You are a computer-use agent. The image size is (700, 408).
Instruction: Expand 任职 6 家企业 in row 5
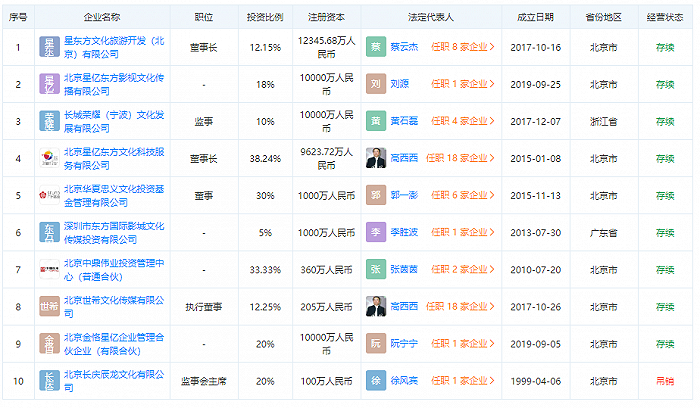(x=463, y=195)
